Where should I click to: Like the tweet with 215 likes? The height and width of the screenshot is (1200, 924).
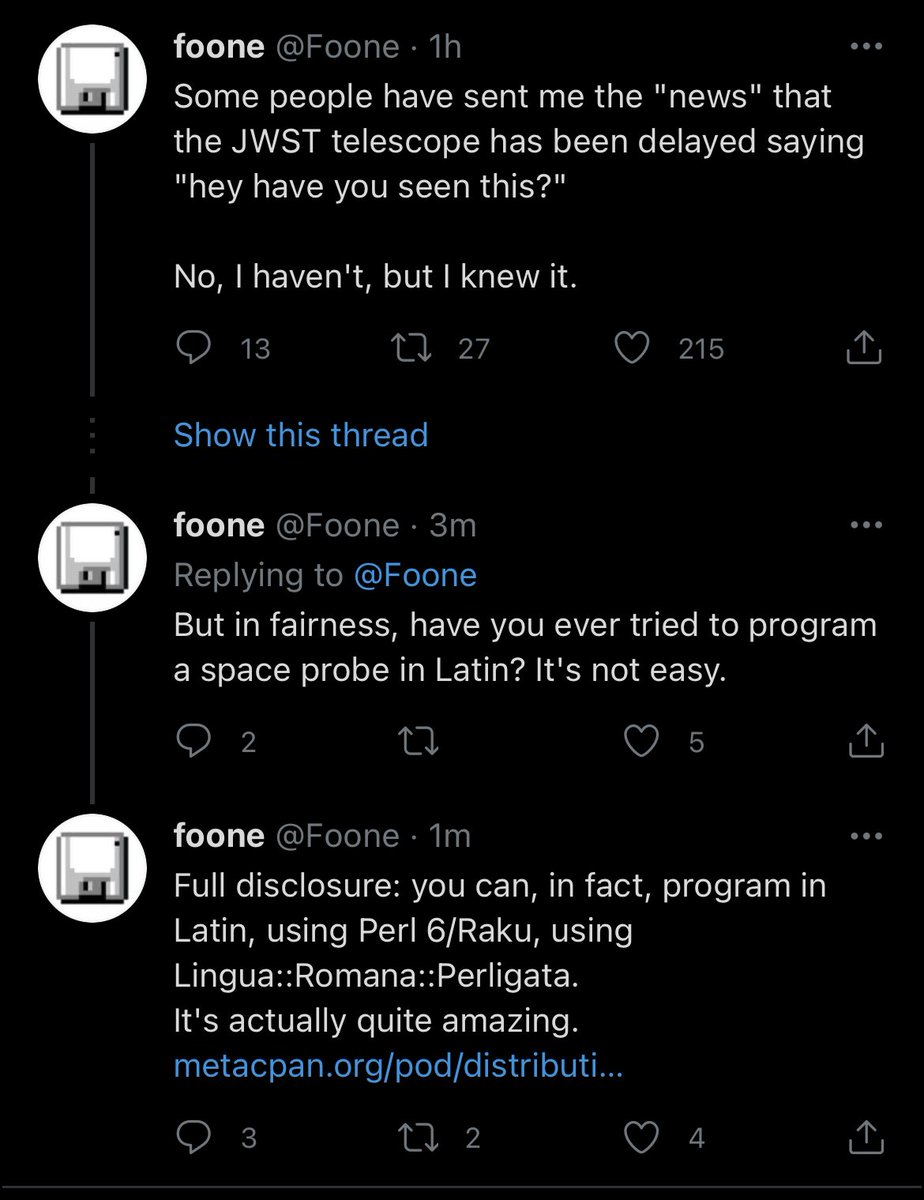pyautogui.click(x=630, y=348)
